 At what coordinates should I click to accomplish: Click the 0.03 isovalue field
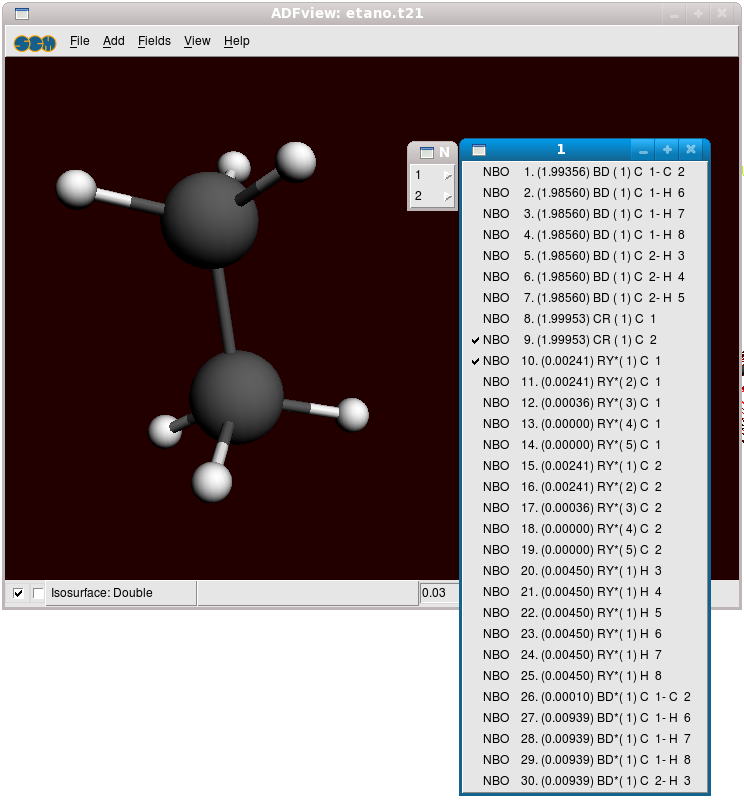(437, 593)
